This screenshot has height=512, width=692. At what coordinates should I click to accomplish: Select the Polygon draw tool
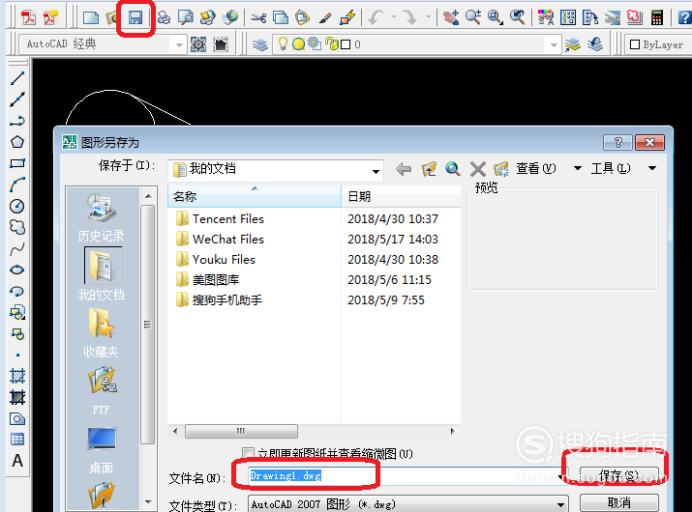pyautogui.click(x=17, y=142)
